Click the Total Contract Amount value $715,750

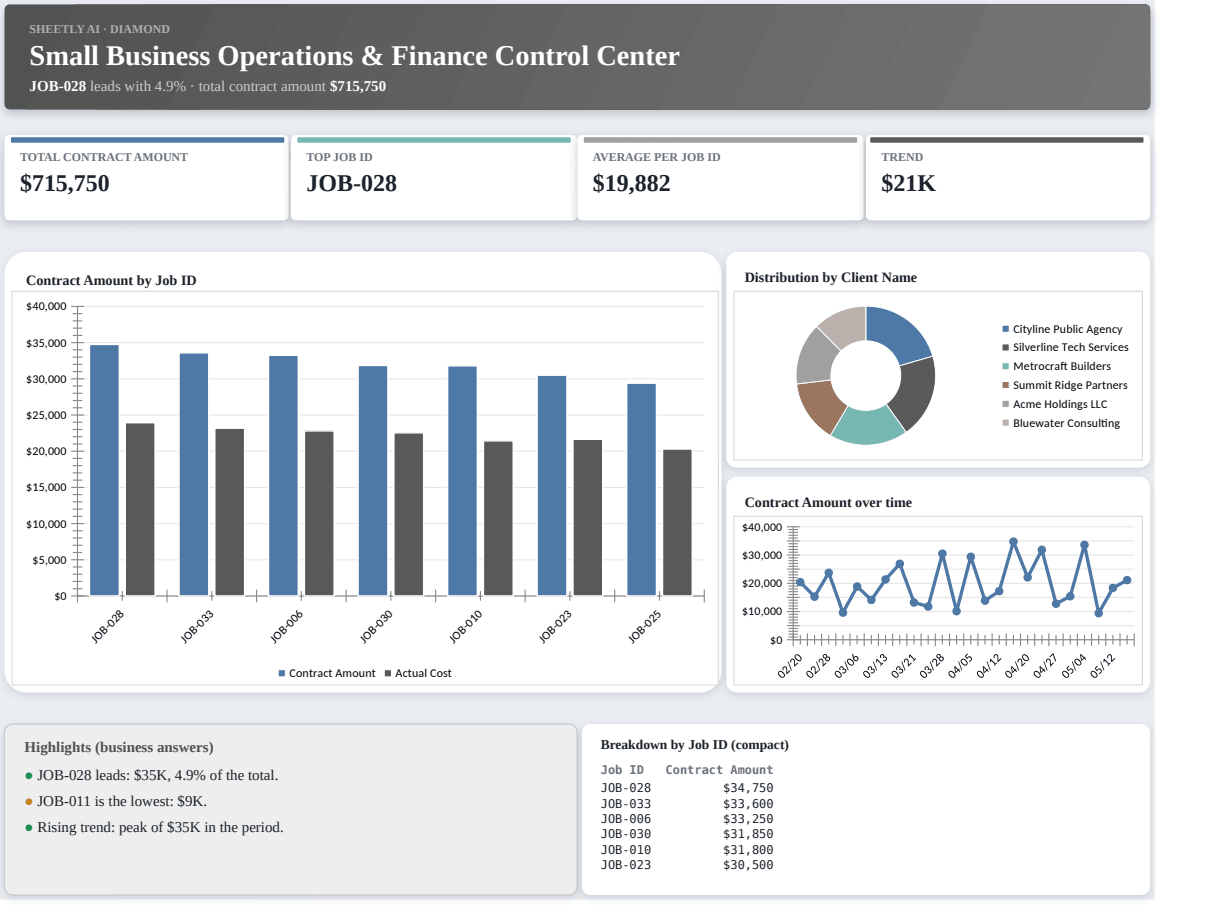65,184
